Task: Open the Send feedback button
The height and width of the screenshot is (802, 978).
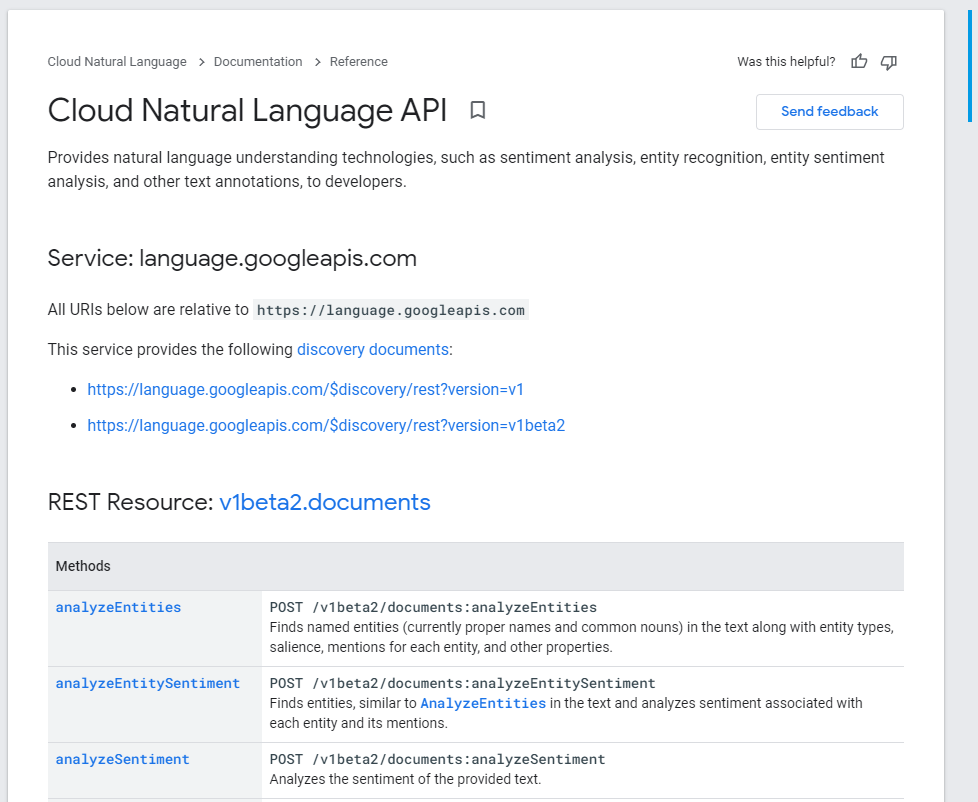Action: (829, 111)
